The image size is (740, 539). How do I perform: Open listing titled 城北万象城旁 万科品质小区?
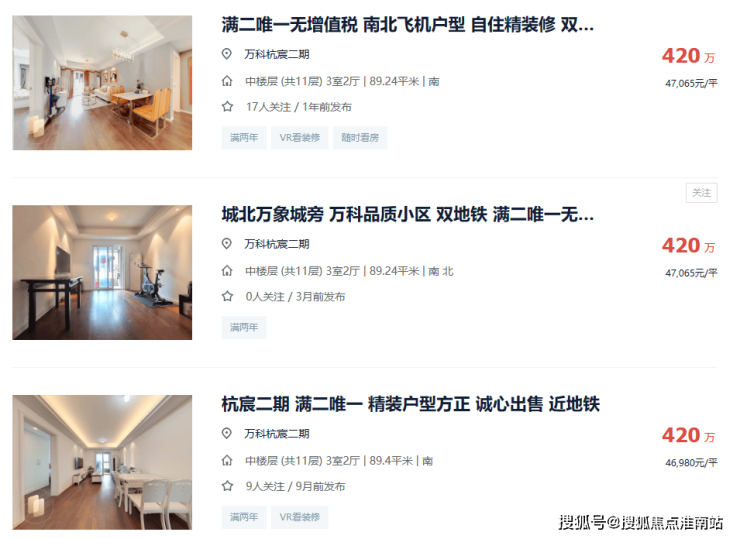tap(408, 215)
